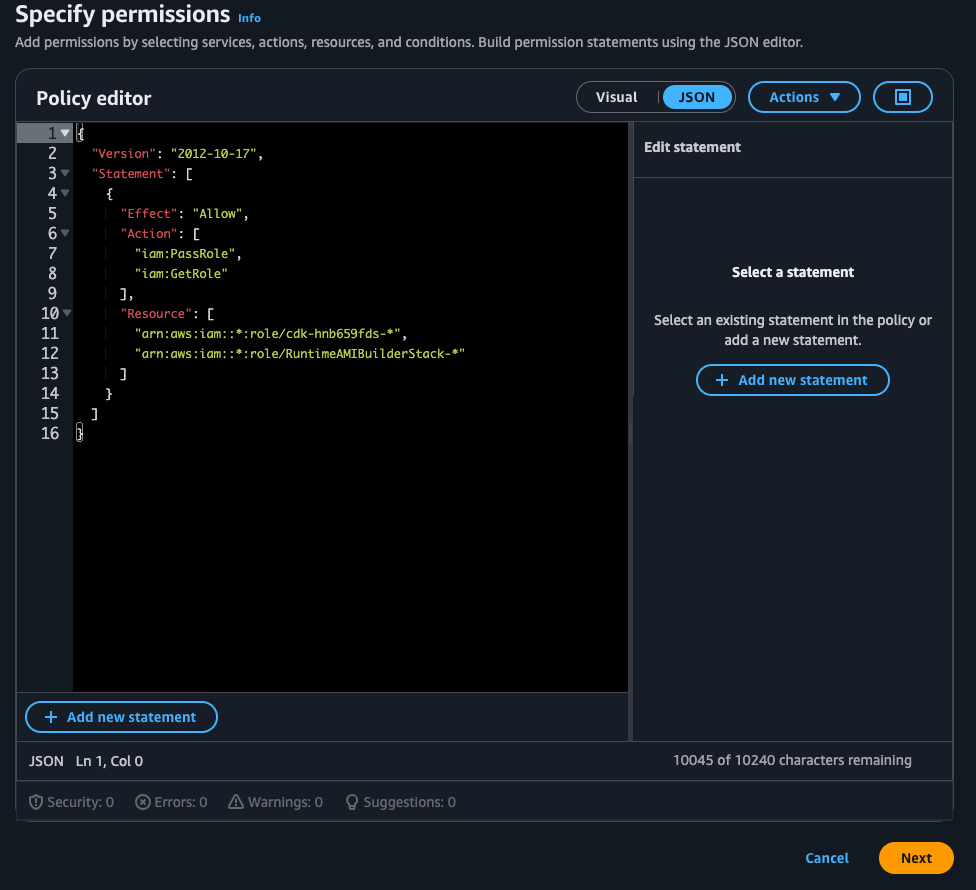Image resolution: width=976 pixels, height=890 pixels.
Task: Collapse the Action array fold at line 6
Action: (x=66, y=233)
